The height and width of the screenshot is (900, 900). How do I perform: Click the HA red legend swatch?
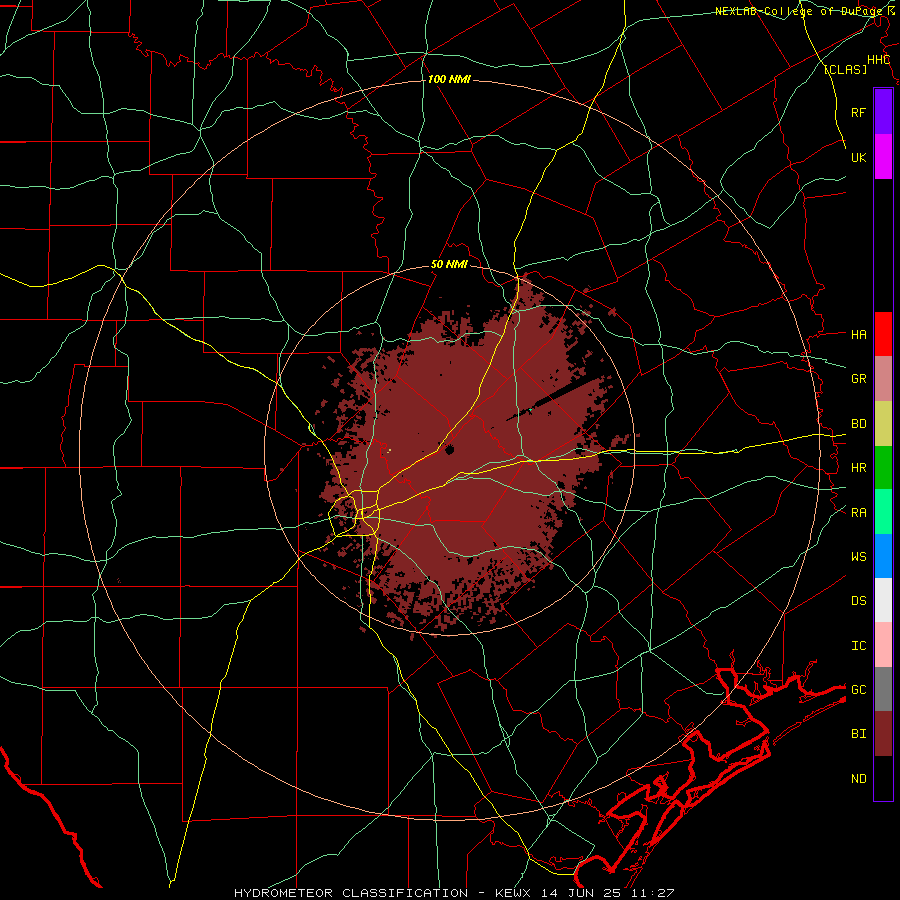click(883, 334)
